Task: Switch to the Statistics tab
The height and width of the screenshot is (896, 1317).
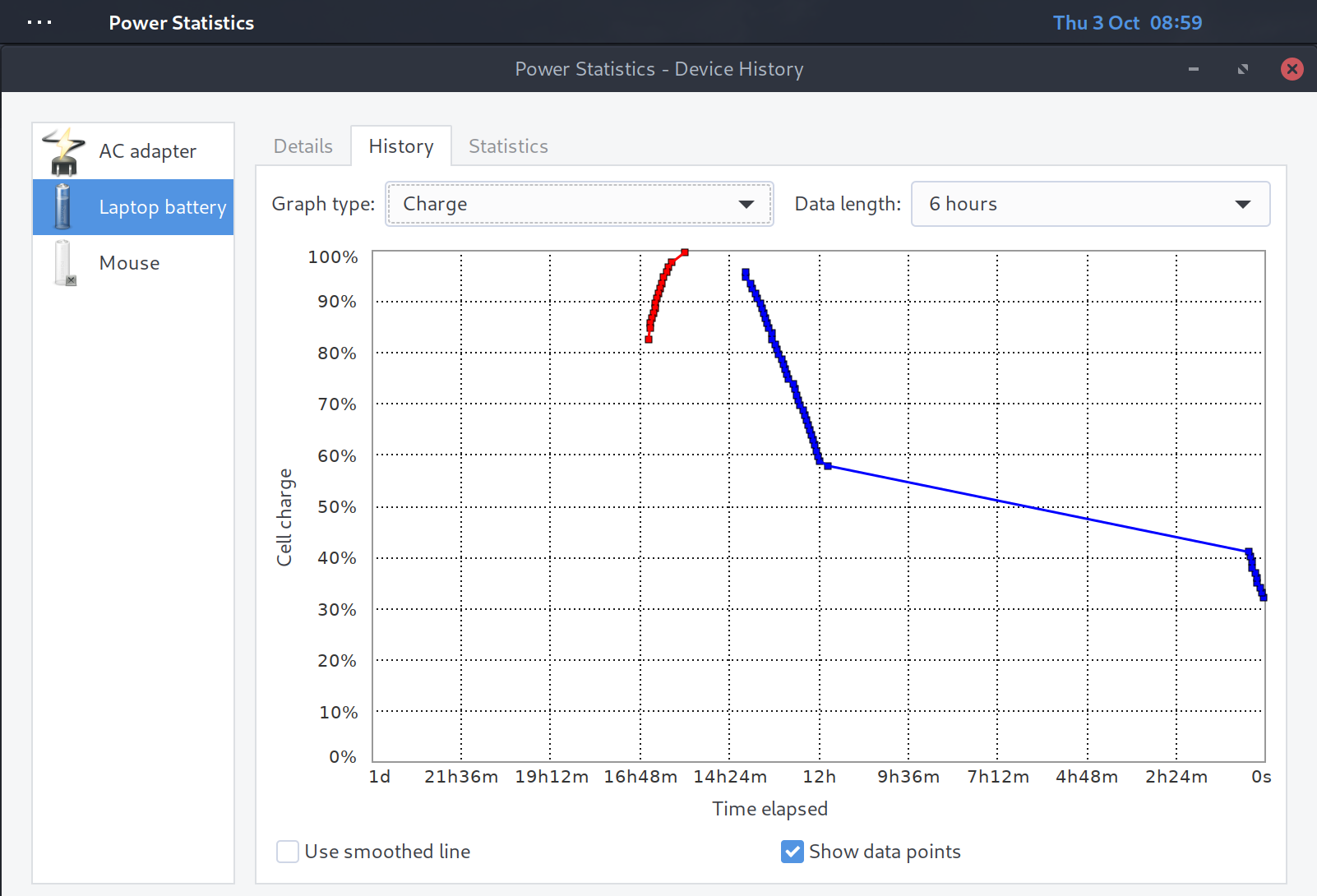Action: tap(508, 146)
